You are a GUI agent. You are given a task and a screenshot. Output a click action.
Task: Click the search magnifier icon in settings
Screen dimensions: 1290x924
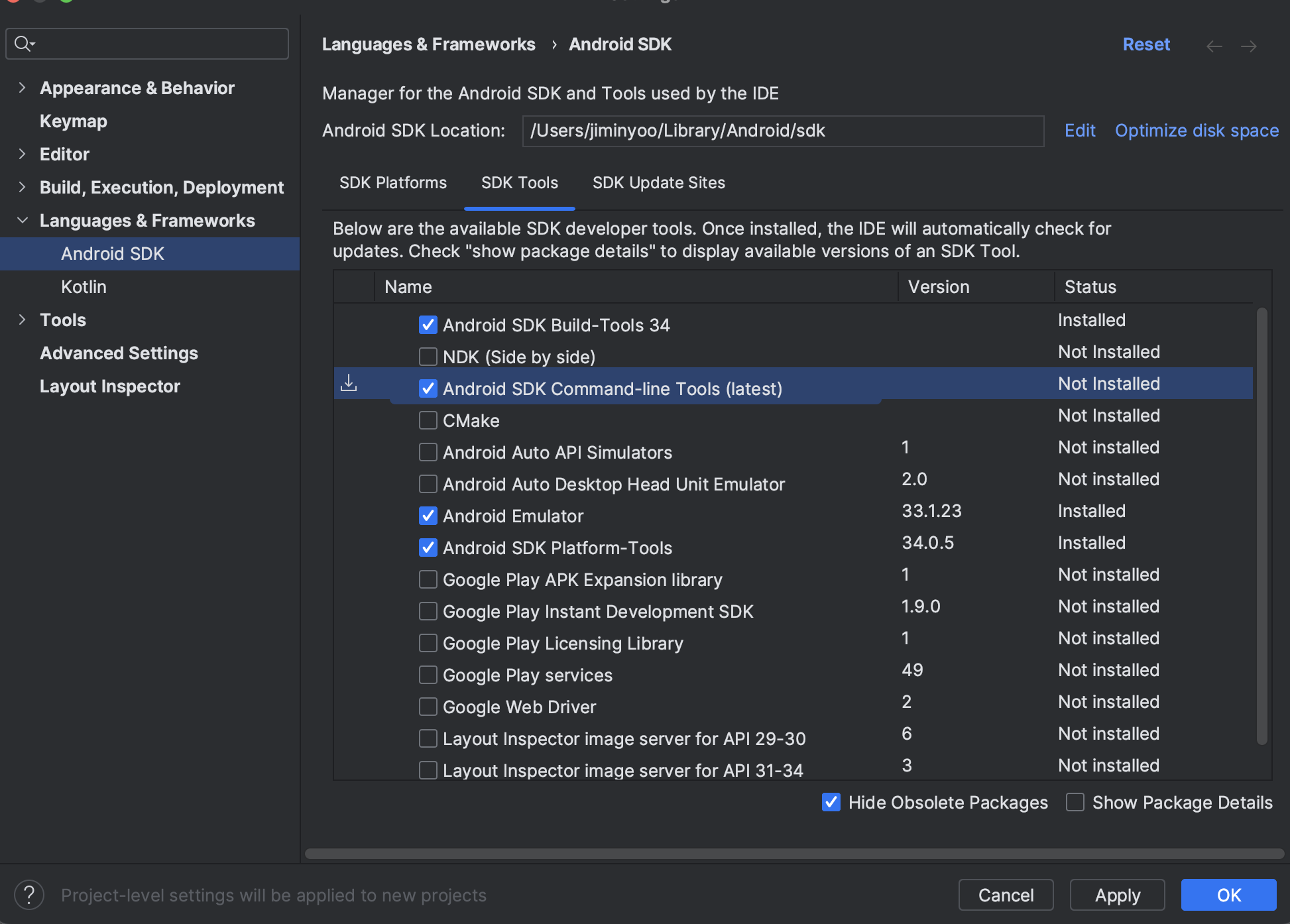tap(24, 44)
